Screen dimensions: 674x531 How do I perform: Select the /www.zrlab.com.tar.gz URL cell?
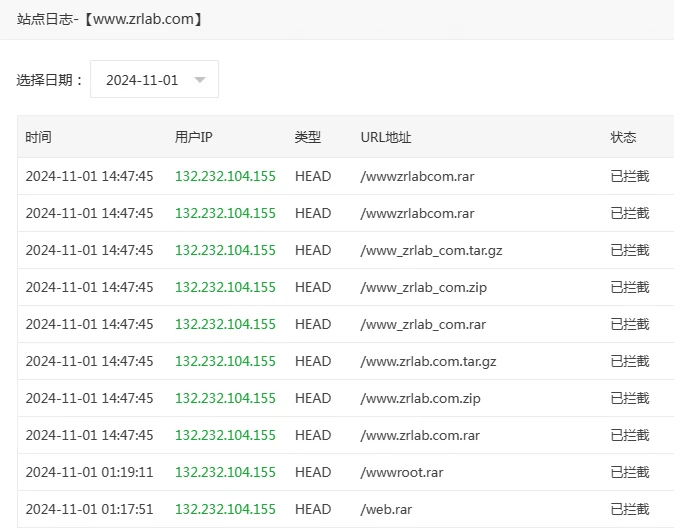pos(428,361)
